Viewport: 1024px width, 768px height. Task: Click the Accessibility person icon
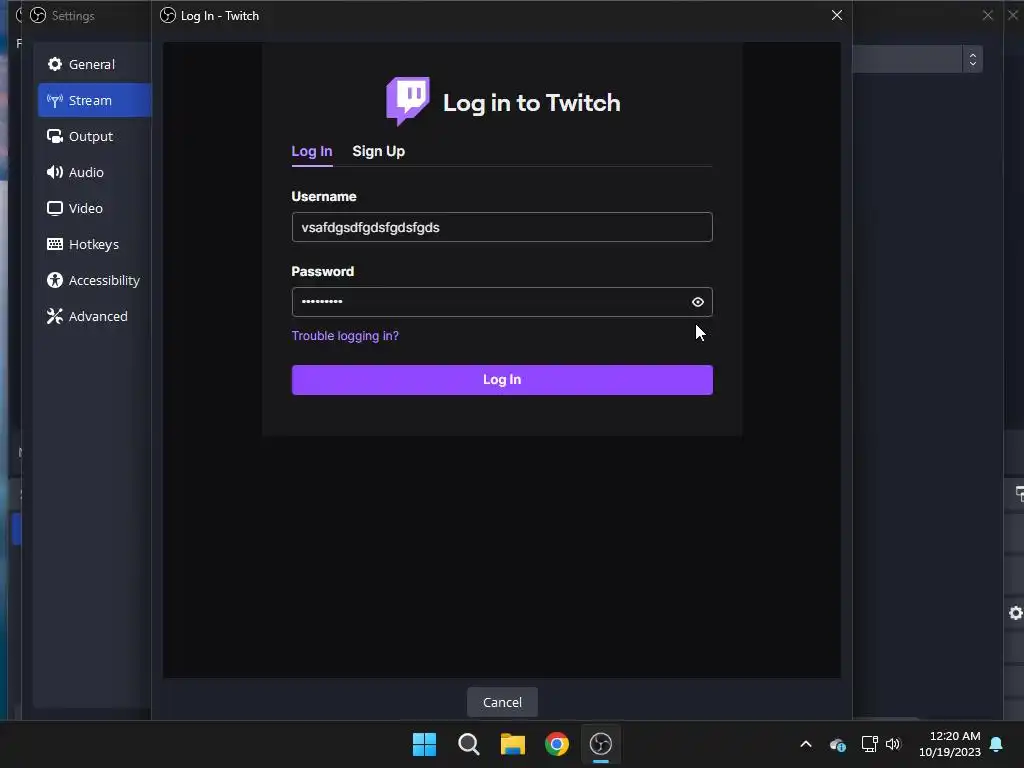coord(55,280)
